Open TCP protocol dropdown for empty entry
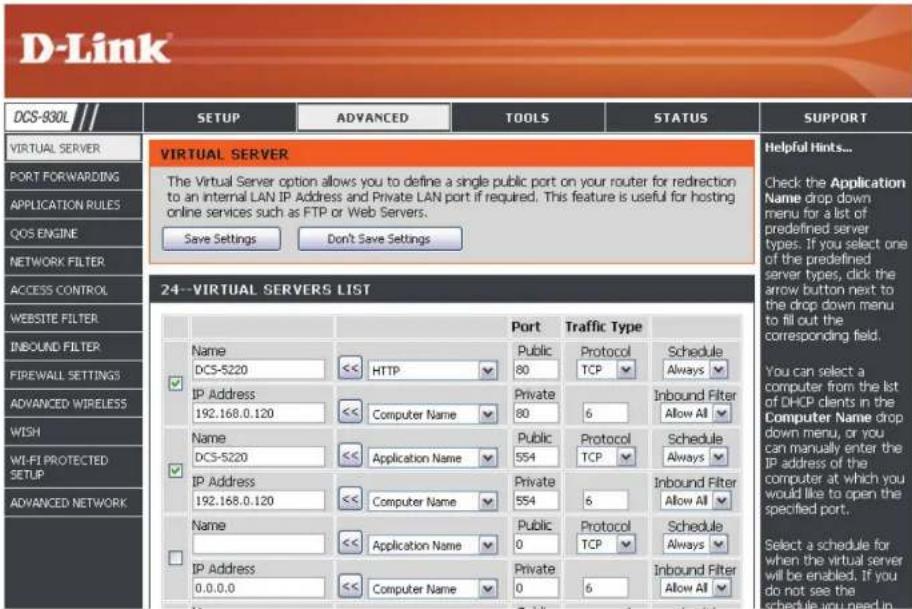The image size is (912, 609). pos(607,544)
